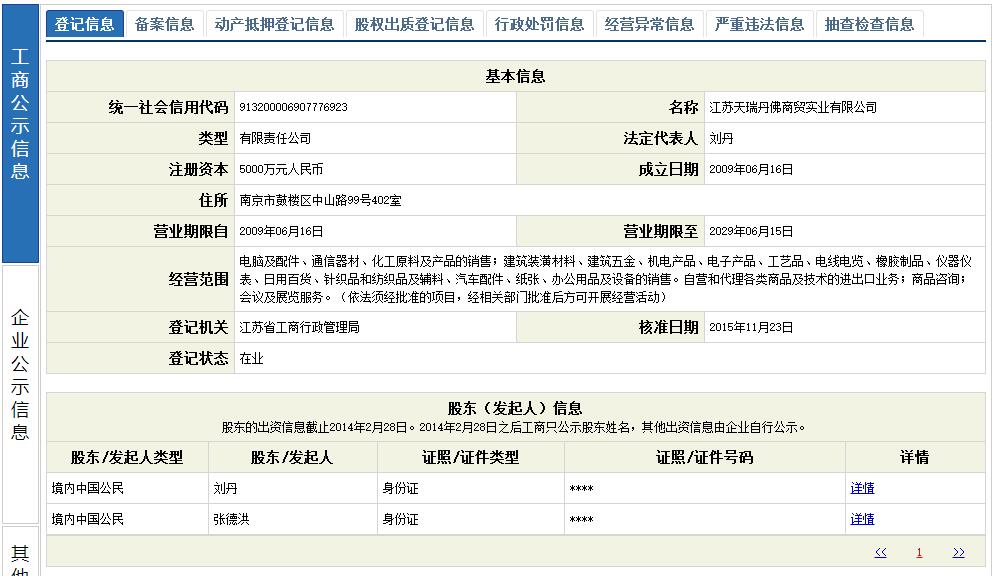Click the 基本信息 section header
This screenshot has height=576, width=993.
click(x=516, y=76)
